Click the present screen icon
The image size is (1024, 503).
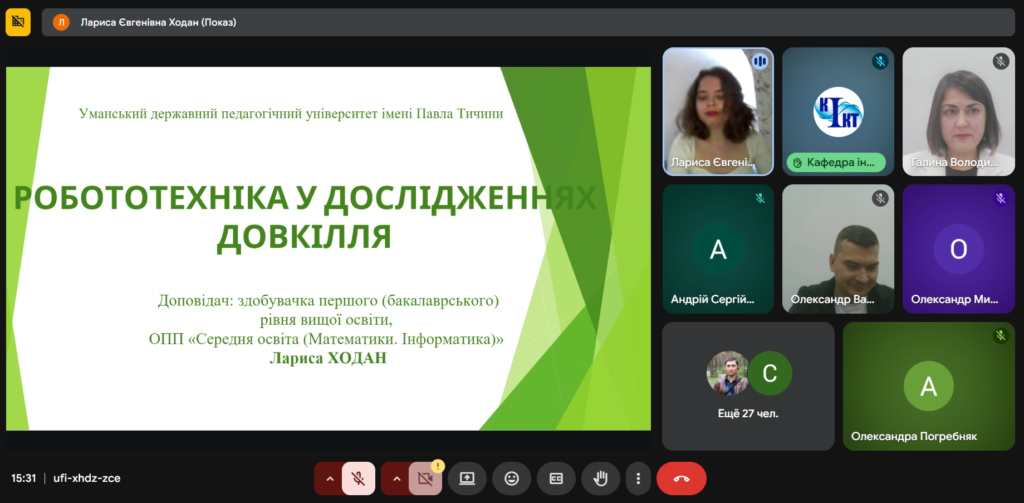[x=466, y=479]
